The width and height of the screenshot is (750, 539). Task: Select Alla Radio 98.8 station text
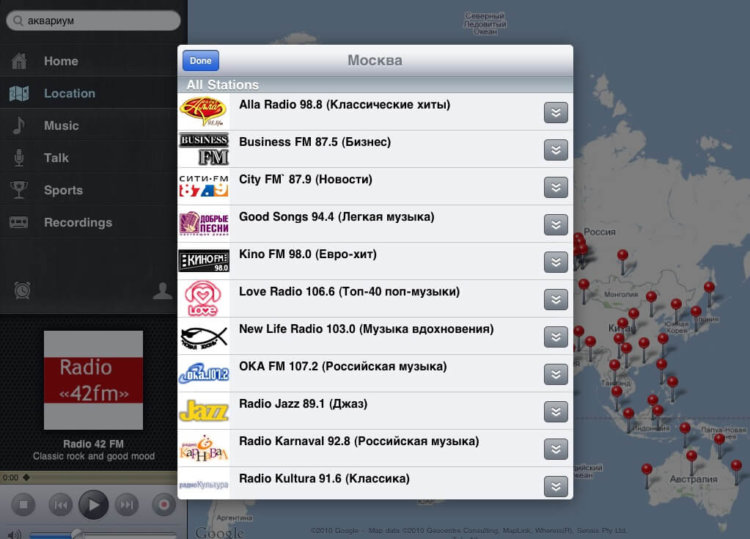pyautogui.click(x=344, y=105)
